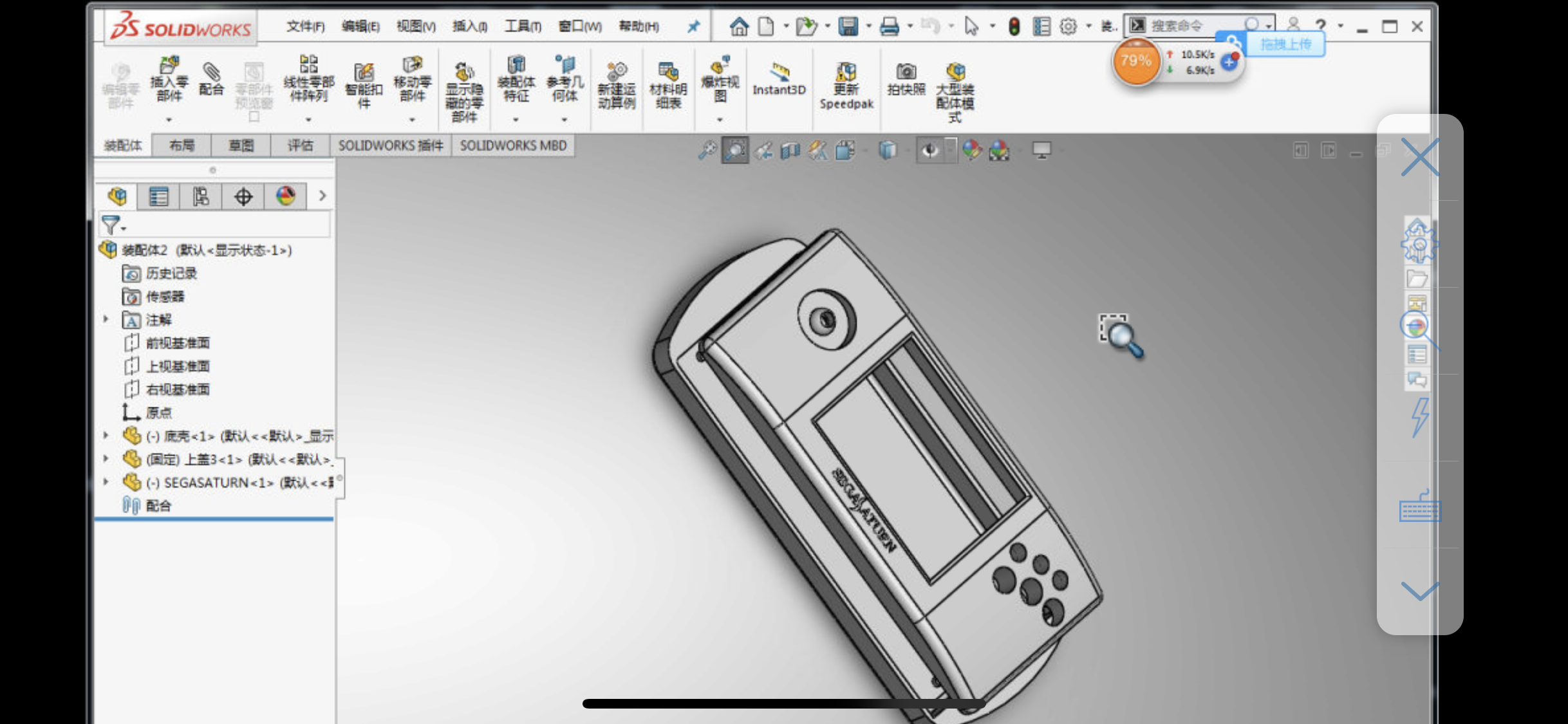Switch to the 草图 tab

[x=241, y=145]
